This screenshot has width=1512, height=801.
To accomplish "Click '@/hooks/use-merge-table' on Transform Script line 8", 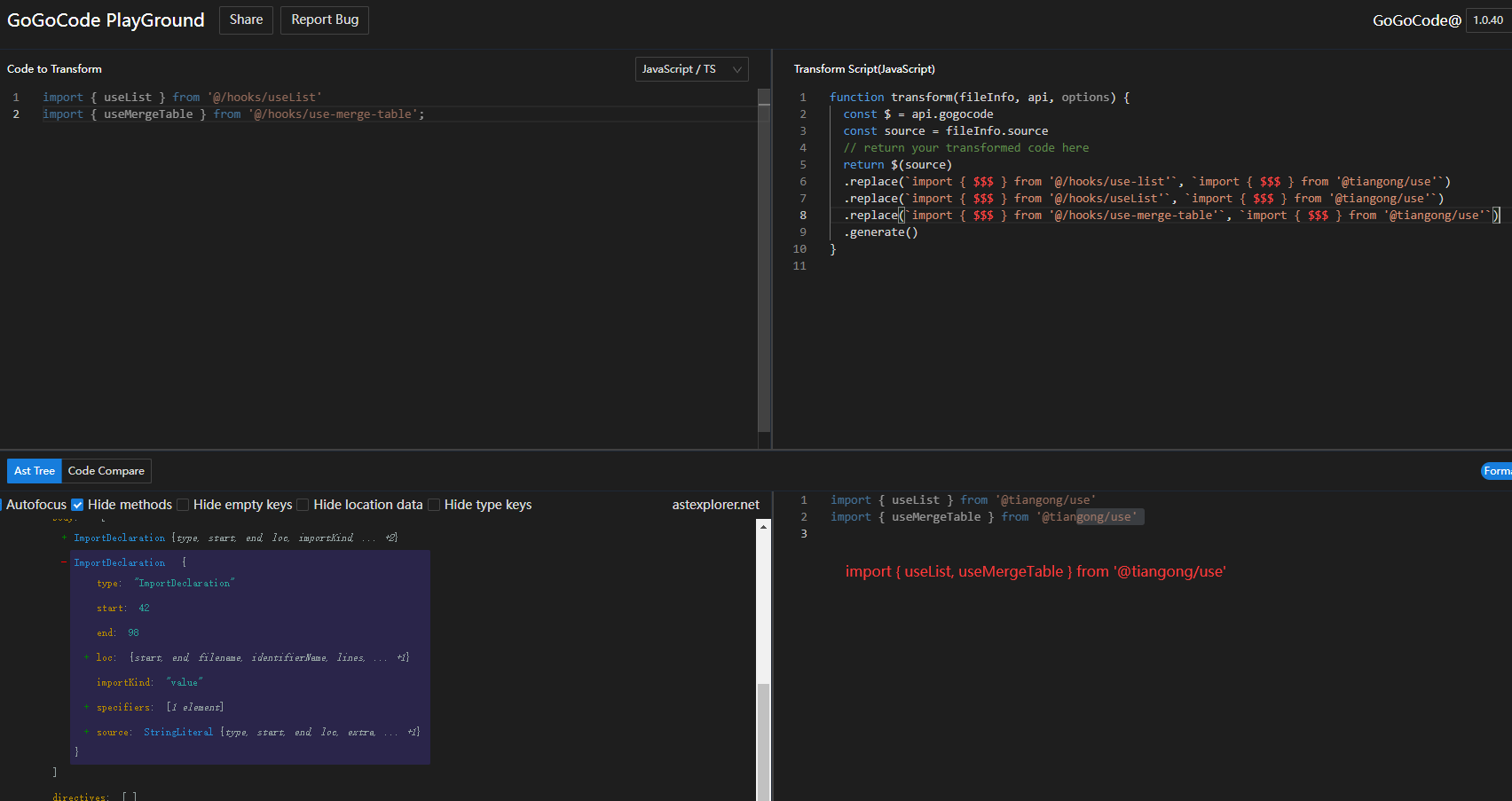I will pos(1134,216).
